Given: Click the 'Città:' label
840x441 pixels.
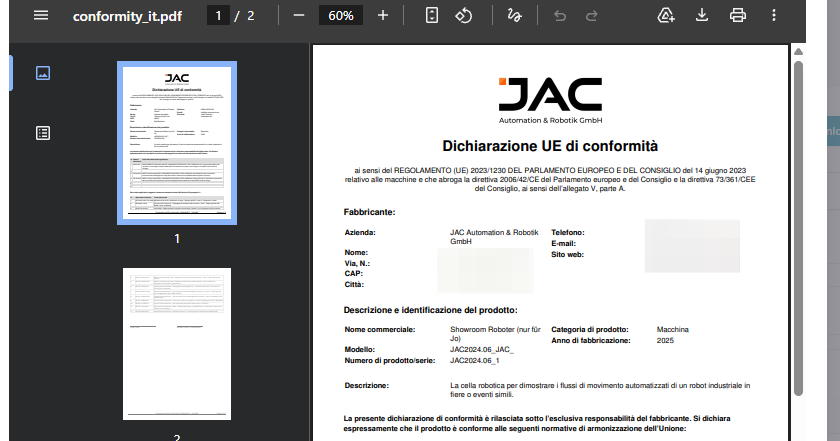Looking at the screenshot, I should coord(354,285).
